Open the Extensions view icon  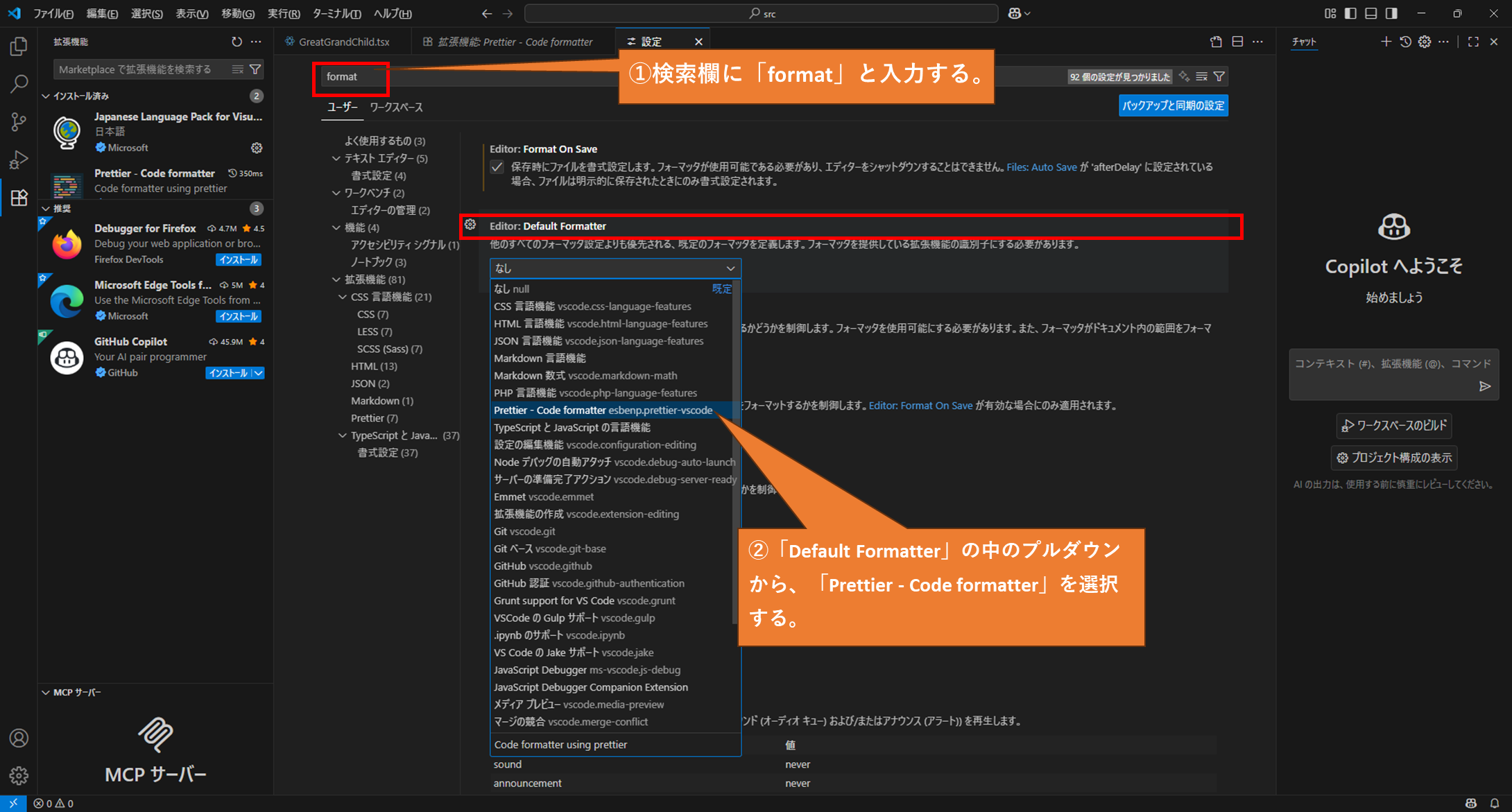(19, 198)
